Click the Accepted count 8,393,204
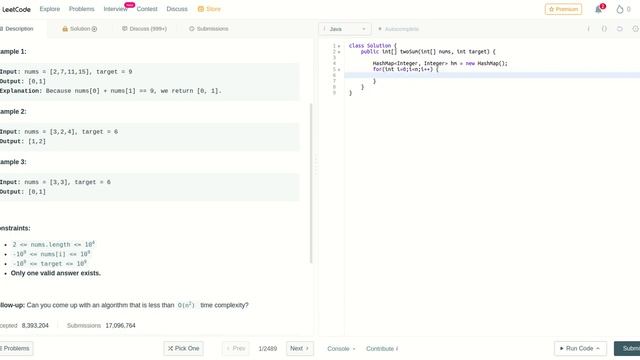 click(x=35, y=326)
